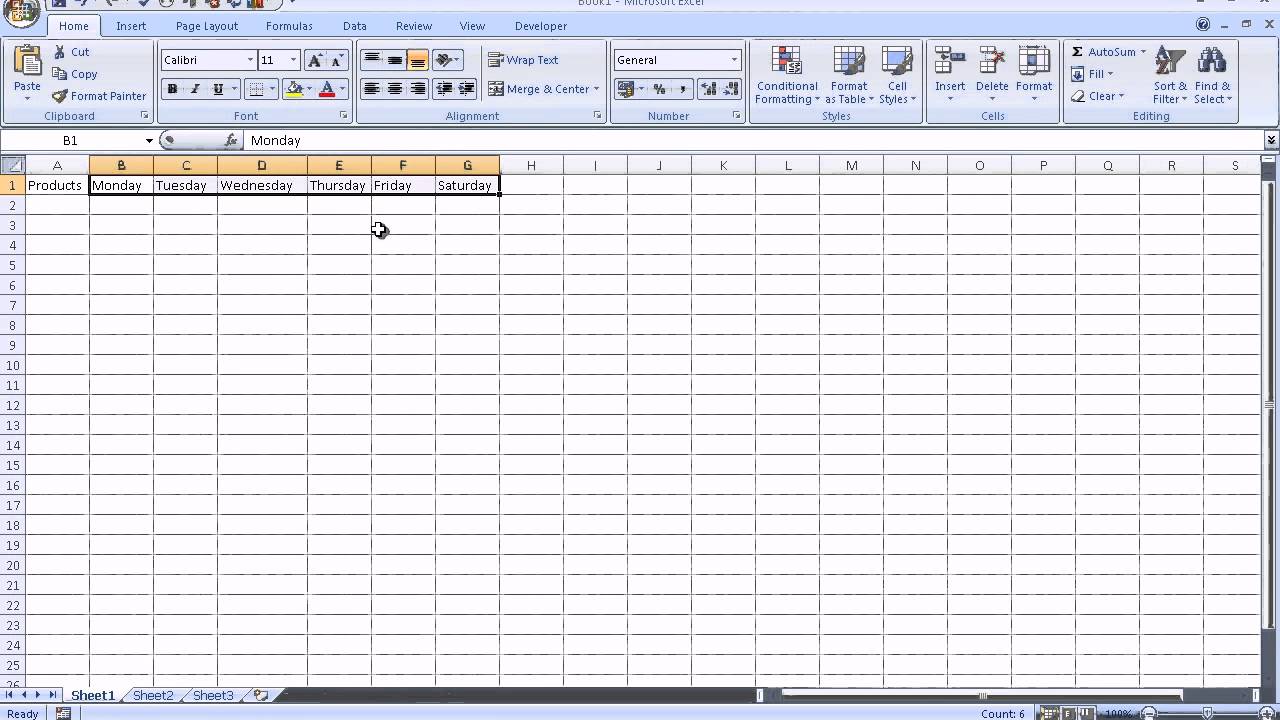Viewport: 1280px width, 720px height.
Task: Apply the red font color
Action: tap(326, 89)
